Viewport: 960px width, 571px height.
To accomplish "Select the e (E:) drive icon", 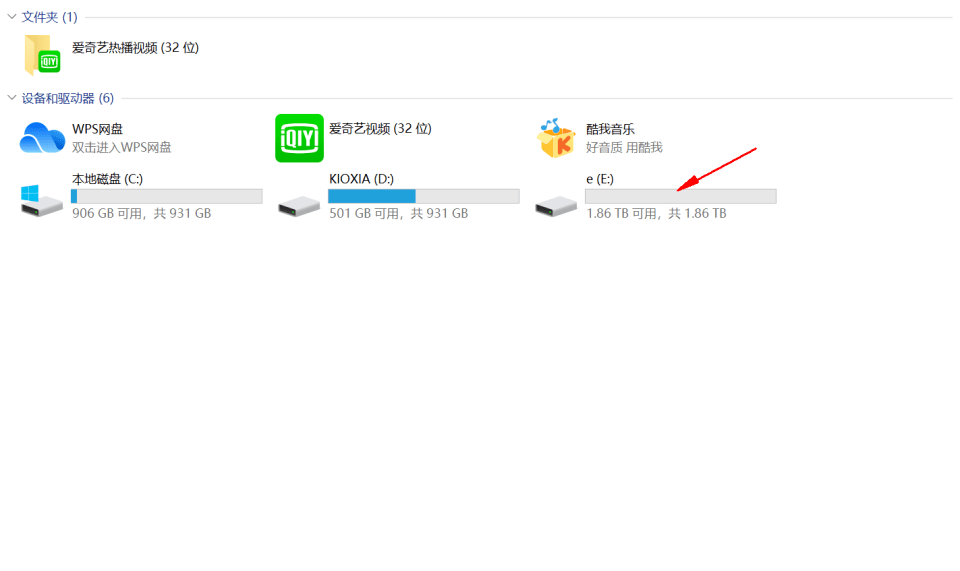I will point(556,206).
